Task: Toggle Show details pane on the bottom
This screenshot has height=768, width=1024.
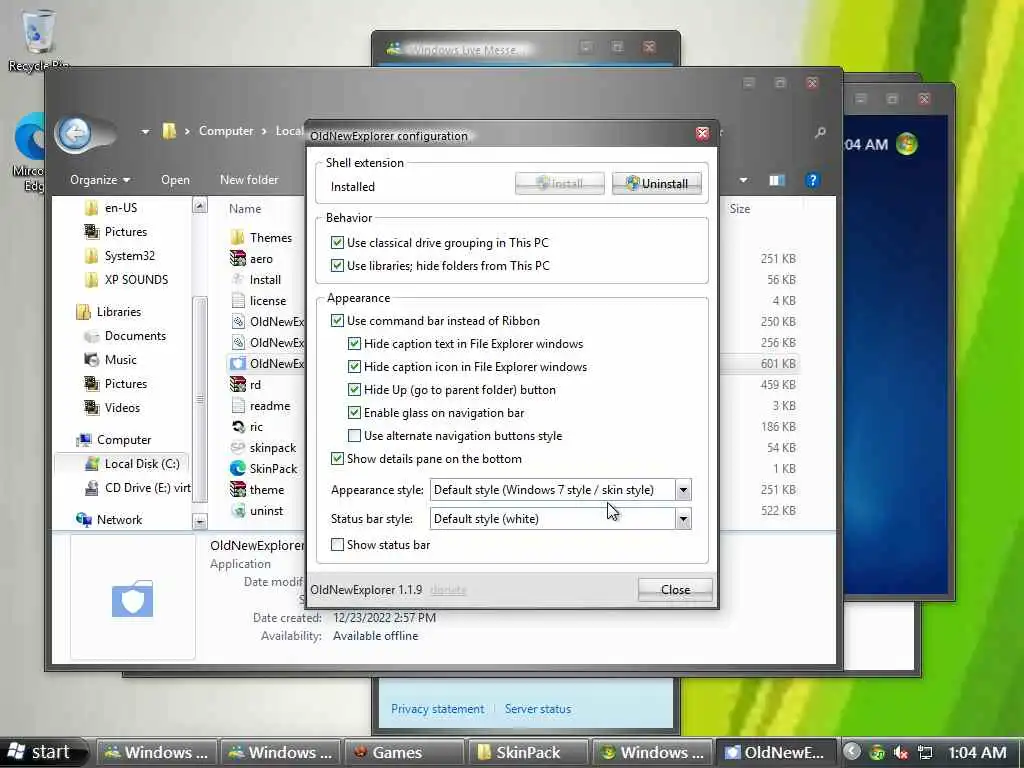Action: [x=337, y=458]
